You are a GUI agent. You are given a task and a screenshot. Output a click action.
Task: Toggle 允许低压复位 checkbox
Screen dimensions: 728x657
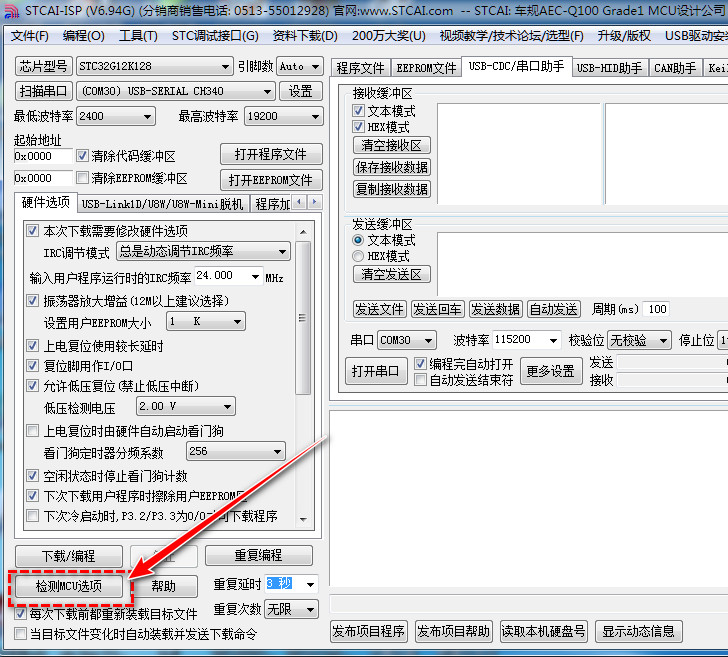coord(32,385)
